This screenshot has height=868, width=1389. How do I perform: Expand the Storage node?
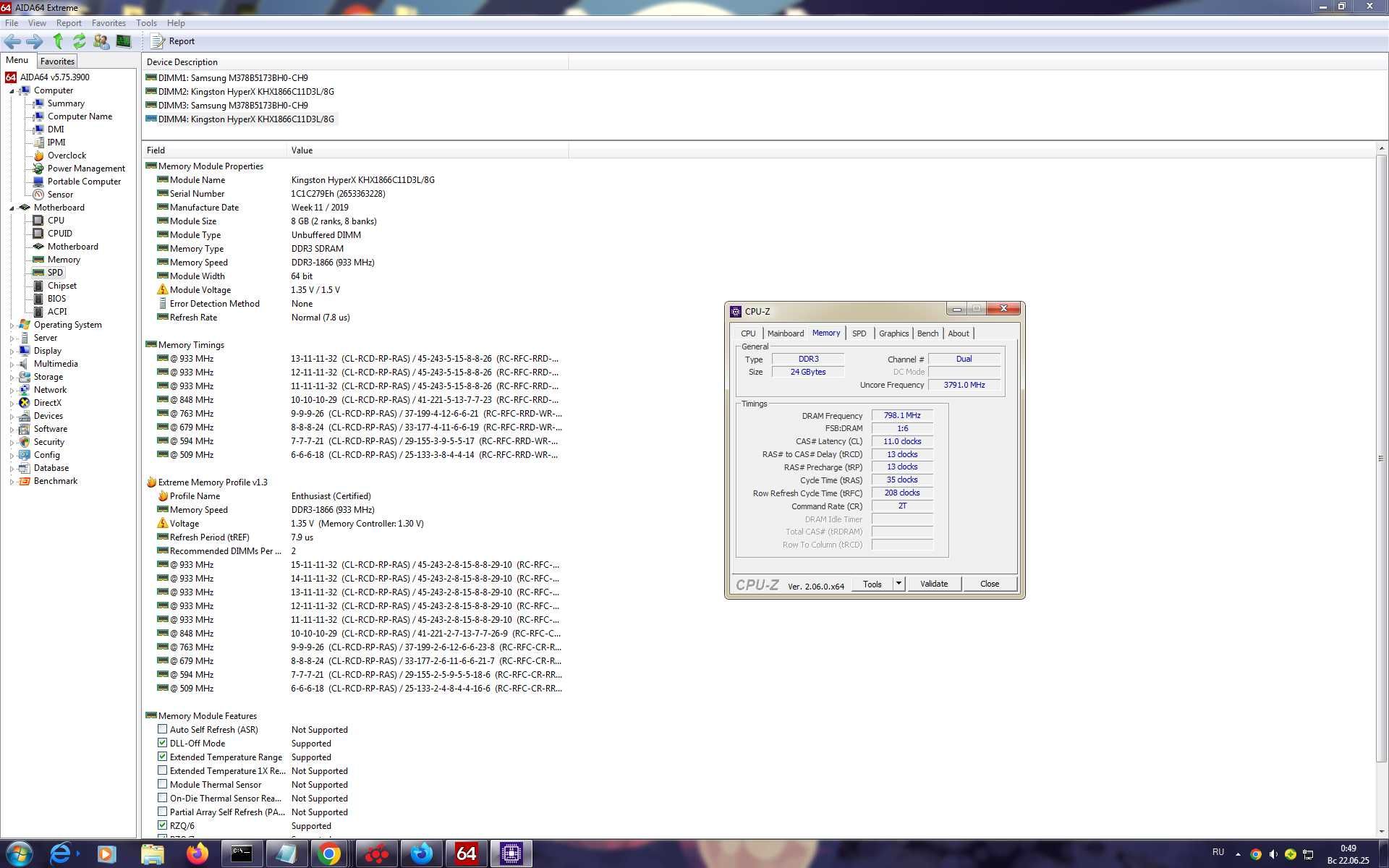[x=12, y=378]
